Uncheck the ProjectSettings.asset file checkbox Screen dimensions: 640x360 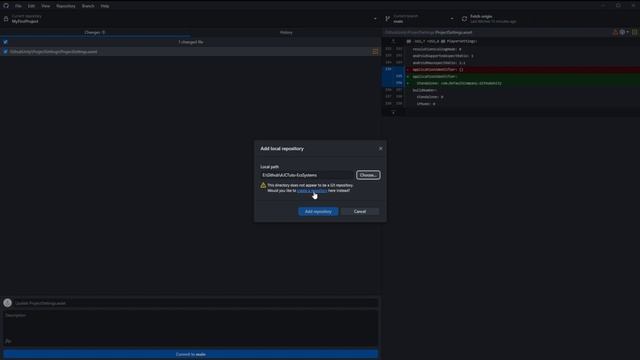(x=5, y=52)
